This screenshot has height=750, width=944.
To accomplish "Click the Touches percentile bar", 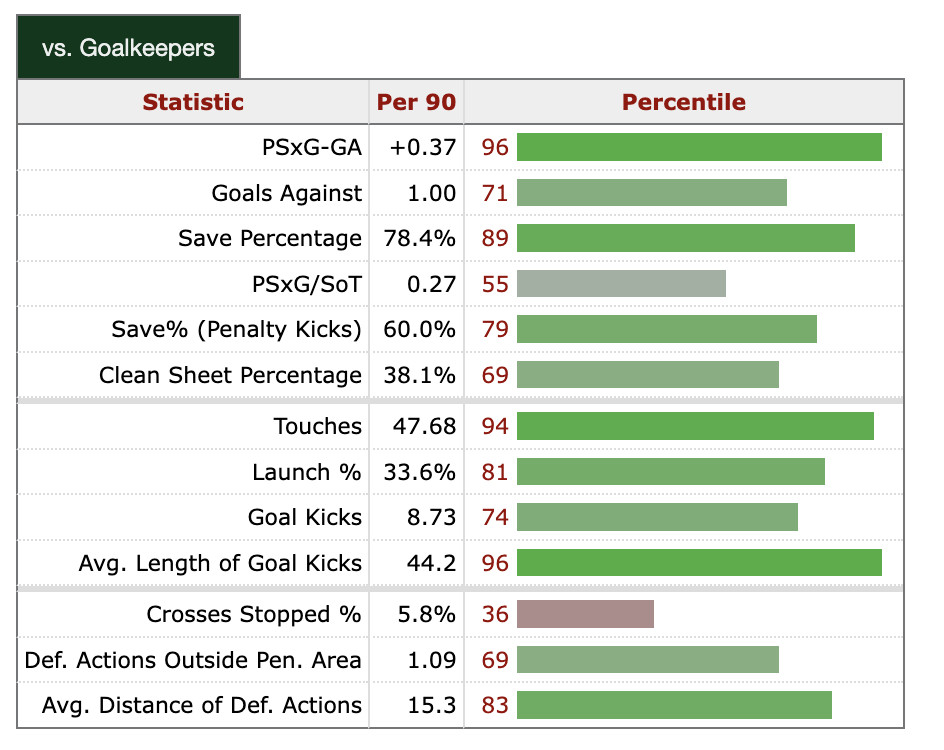I will point(695,426).
